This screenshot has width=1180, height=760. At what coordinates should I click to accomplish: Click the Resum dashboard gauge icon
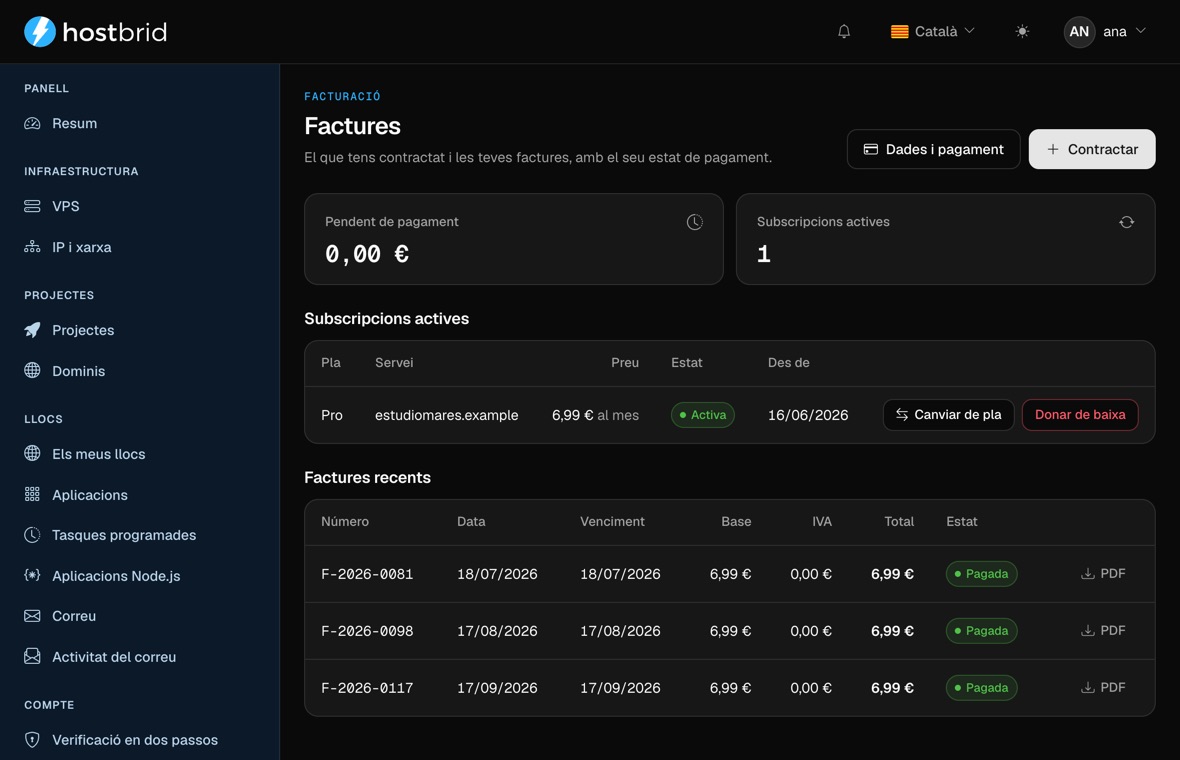pyautogui.click(x=32, y=123)
